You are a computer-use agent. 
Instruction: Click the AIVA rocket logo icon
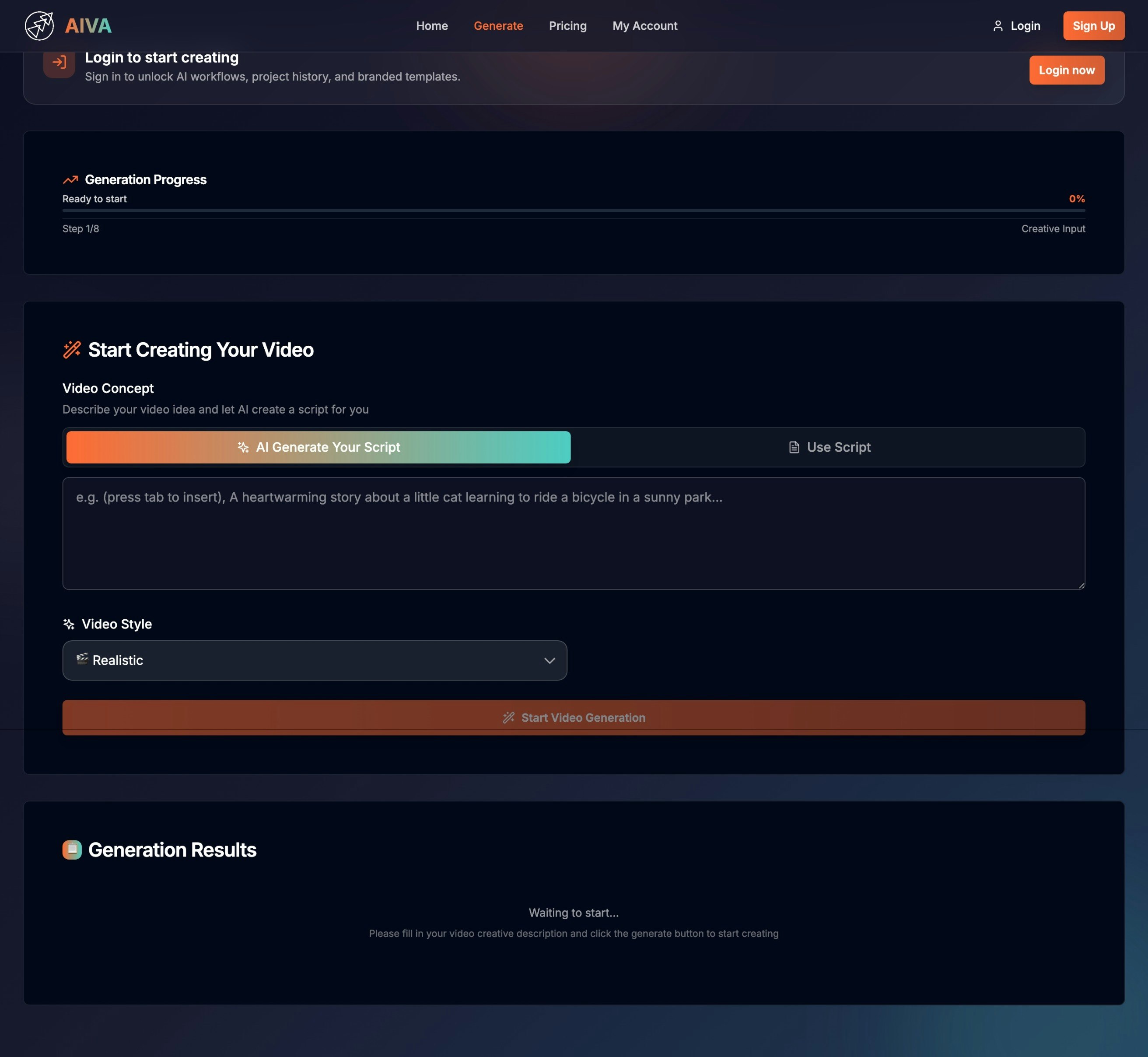tap(39, 26)
